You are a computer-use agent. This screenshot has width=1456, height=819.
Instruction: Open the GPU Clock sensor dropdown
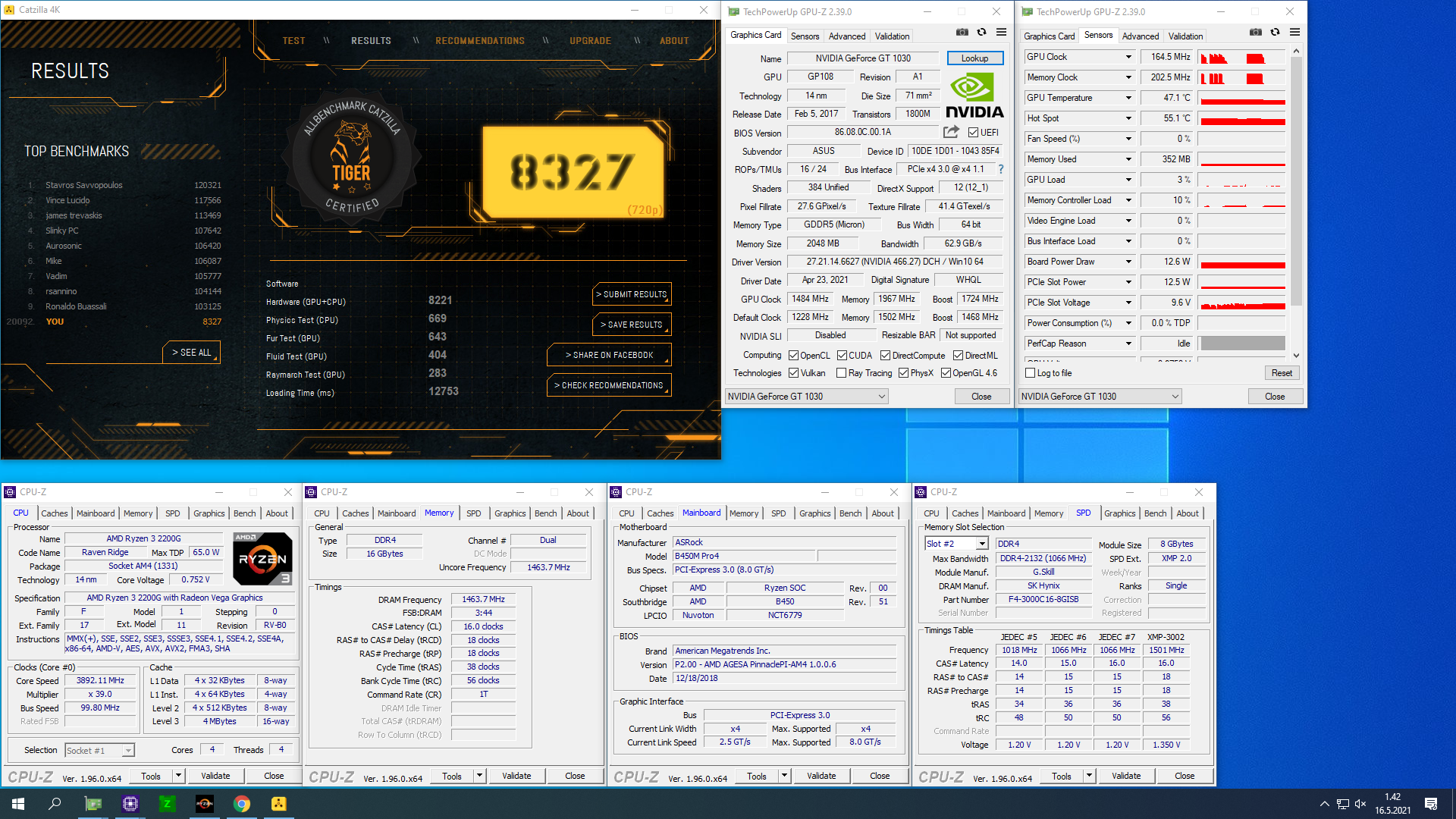1128,57
